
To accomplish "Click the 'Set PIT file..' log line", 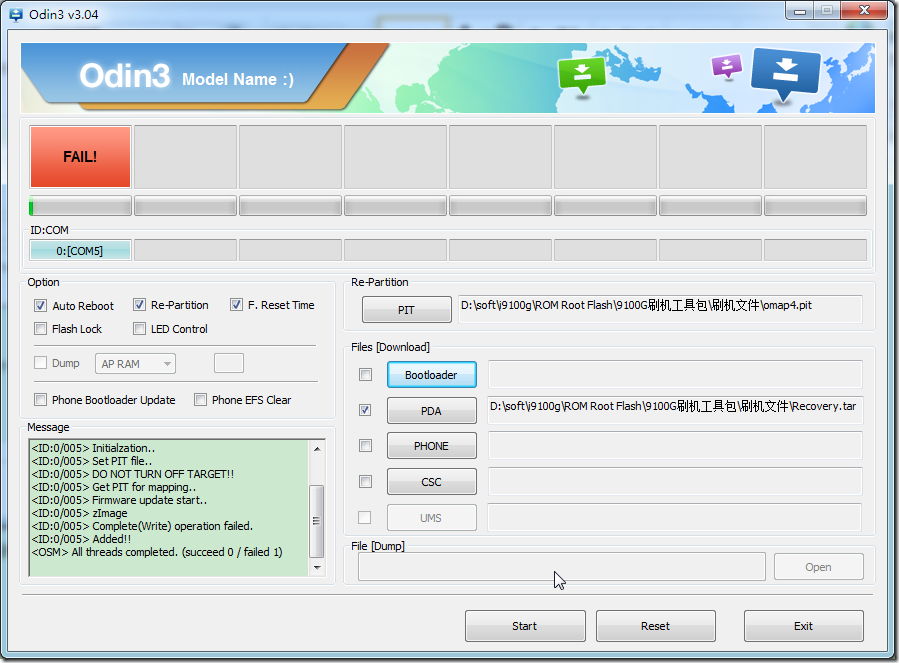I will coord(92,461).
